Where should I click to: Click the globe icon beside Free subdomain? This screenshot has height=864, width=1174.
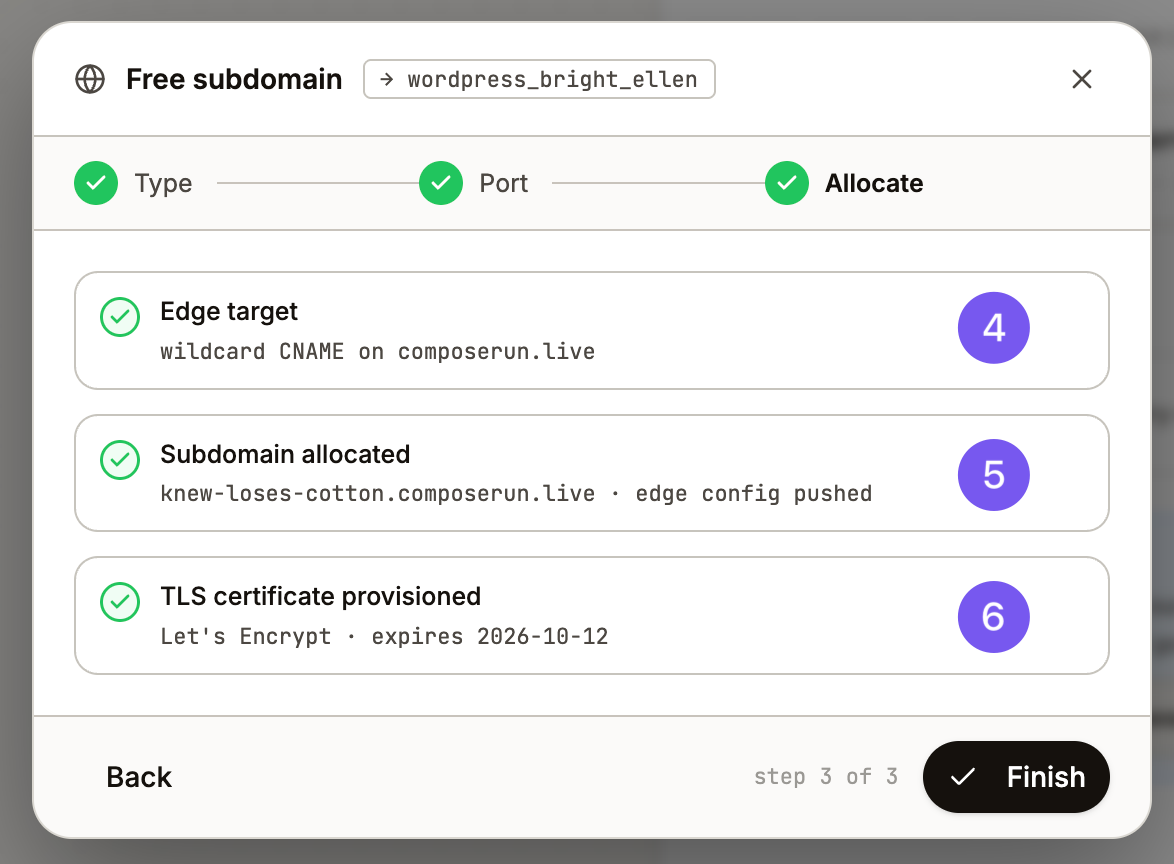click(x=90, y=79)
